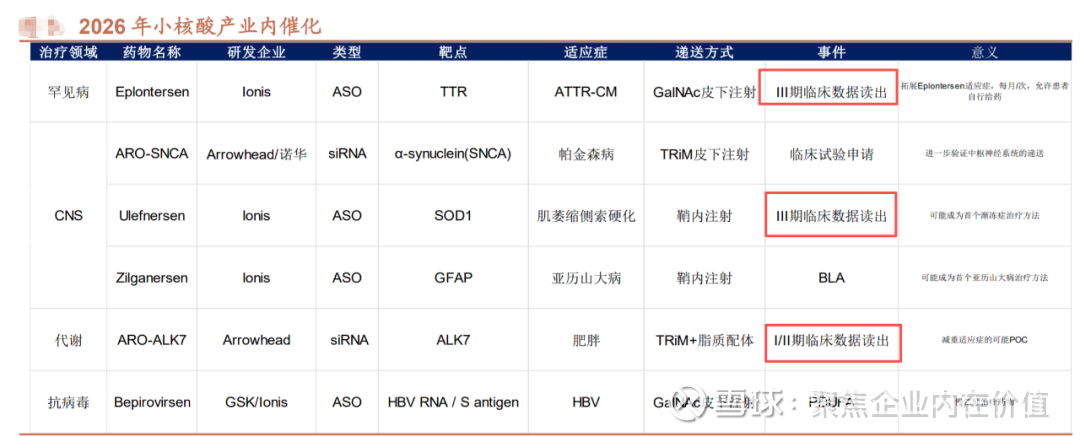Click the "ARO-SNCA" drug name cell
Screen dimensions: 1080x437
coord(152,154)
